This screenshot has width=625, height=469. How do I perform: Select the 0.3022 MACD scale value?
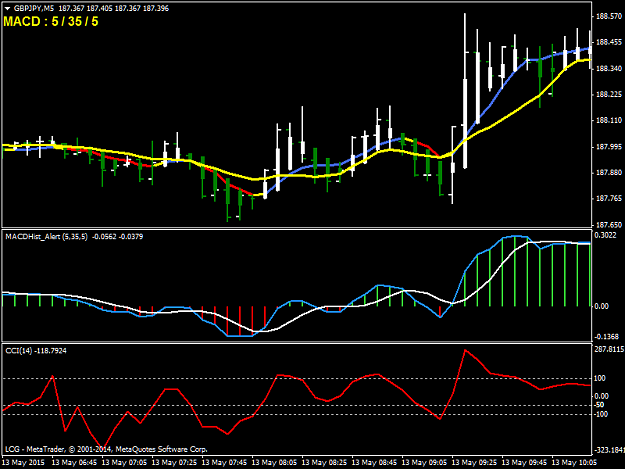(x=605, y=235)
